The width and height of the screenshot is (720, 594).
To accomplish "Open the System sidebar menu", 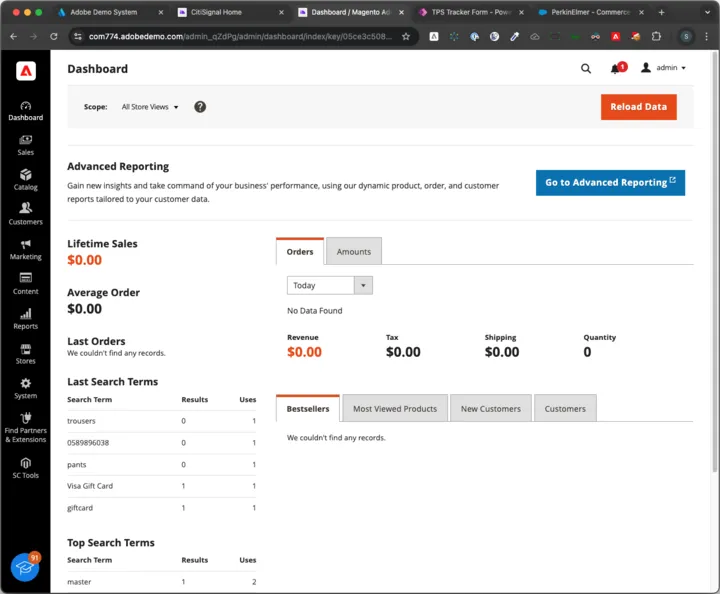I will 26,389.
